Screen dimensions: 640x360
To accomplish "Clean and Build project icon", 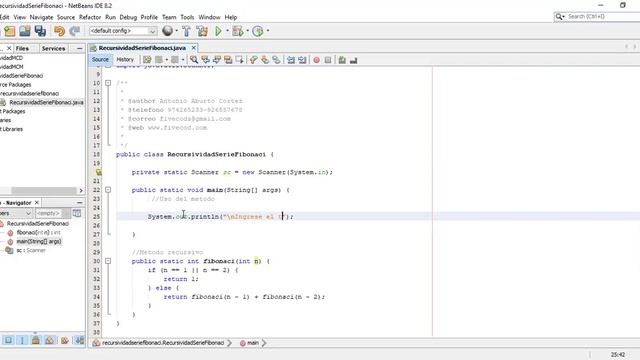I will [202, 31].
